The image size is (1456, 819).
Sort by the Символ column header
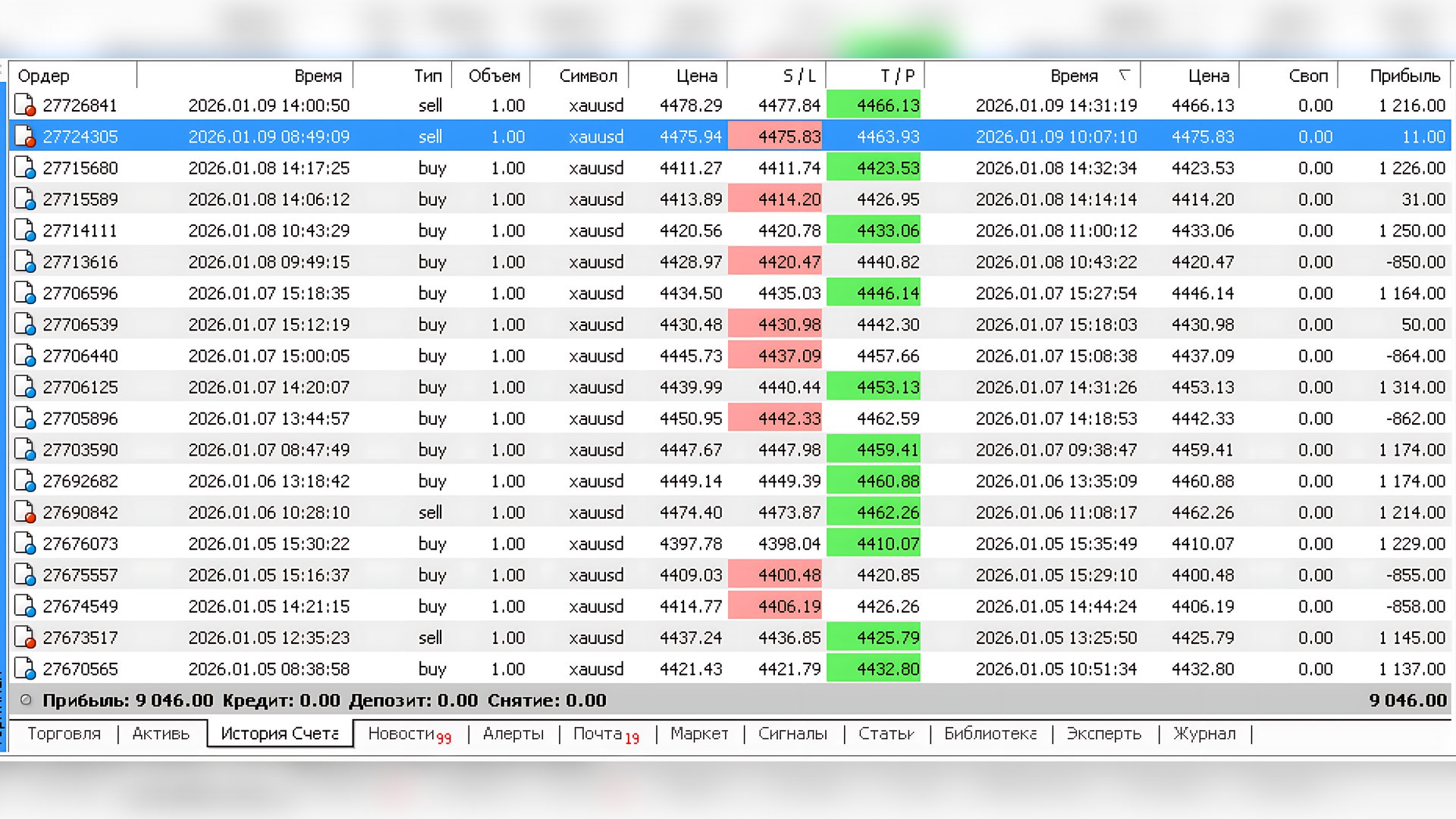[x=579, y=76]
